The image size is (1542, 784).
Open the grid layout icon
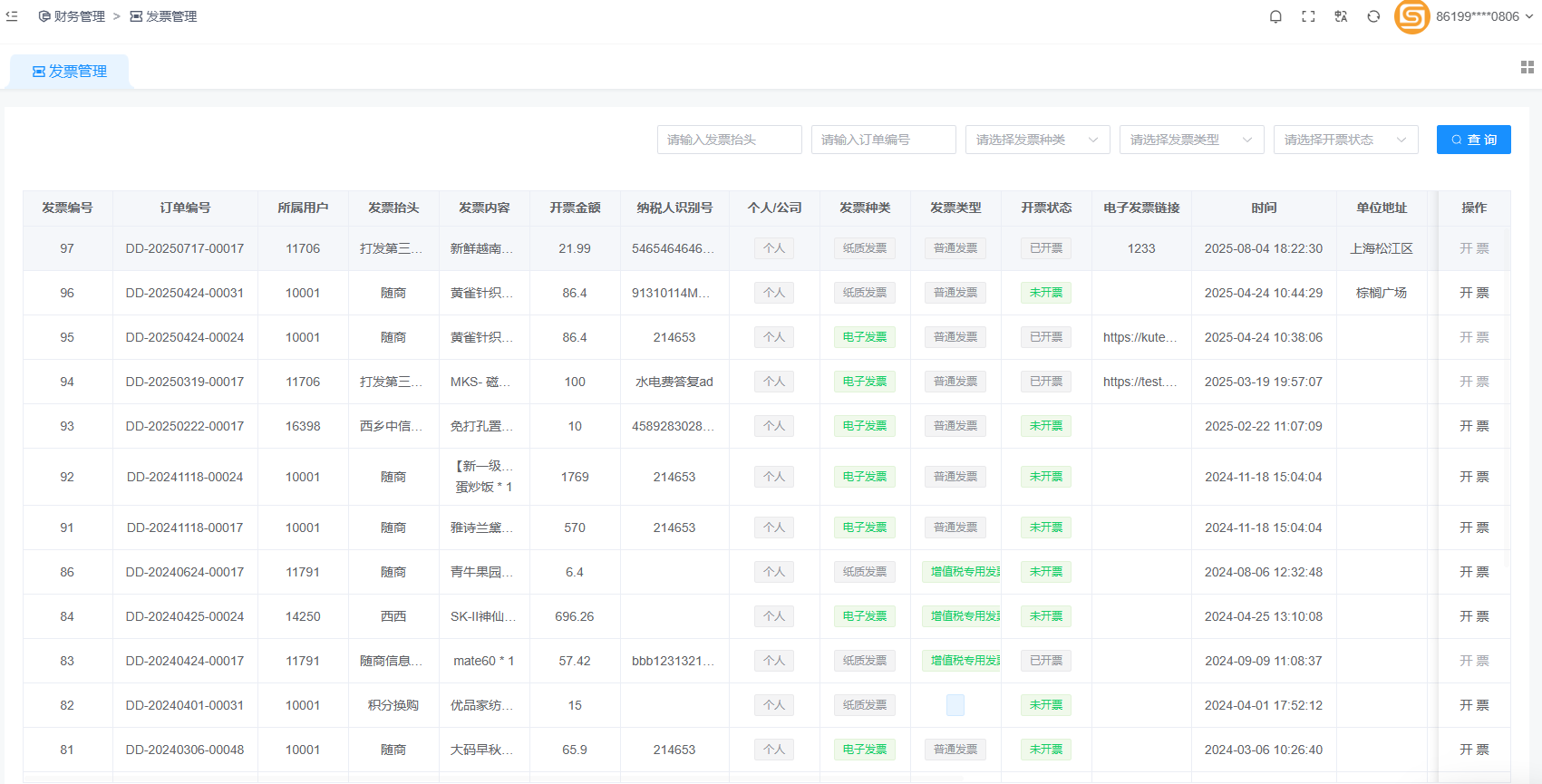click(1527, 67)
